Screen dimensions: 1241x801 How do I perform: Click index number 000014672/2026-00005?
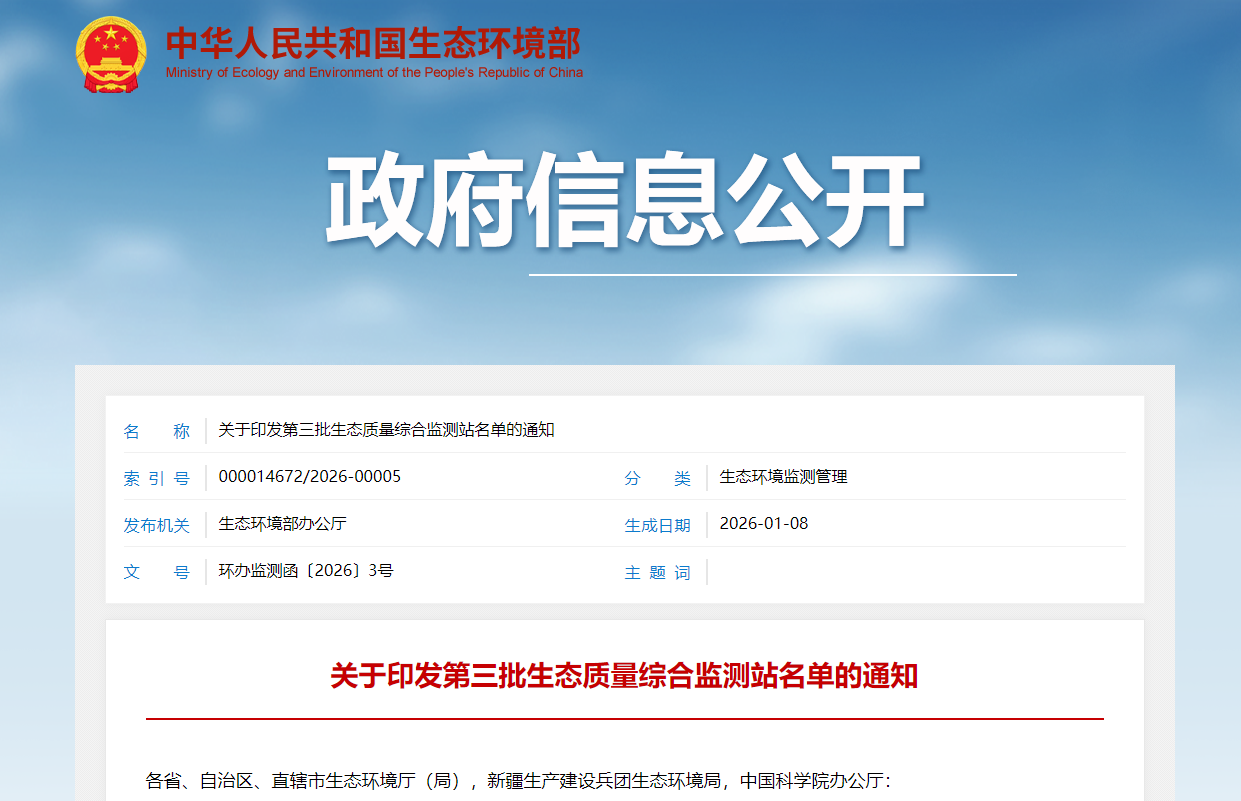click(x=309, y=477)
